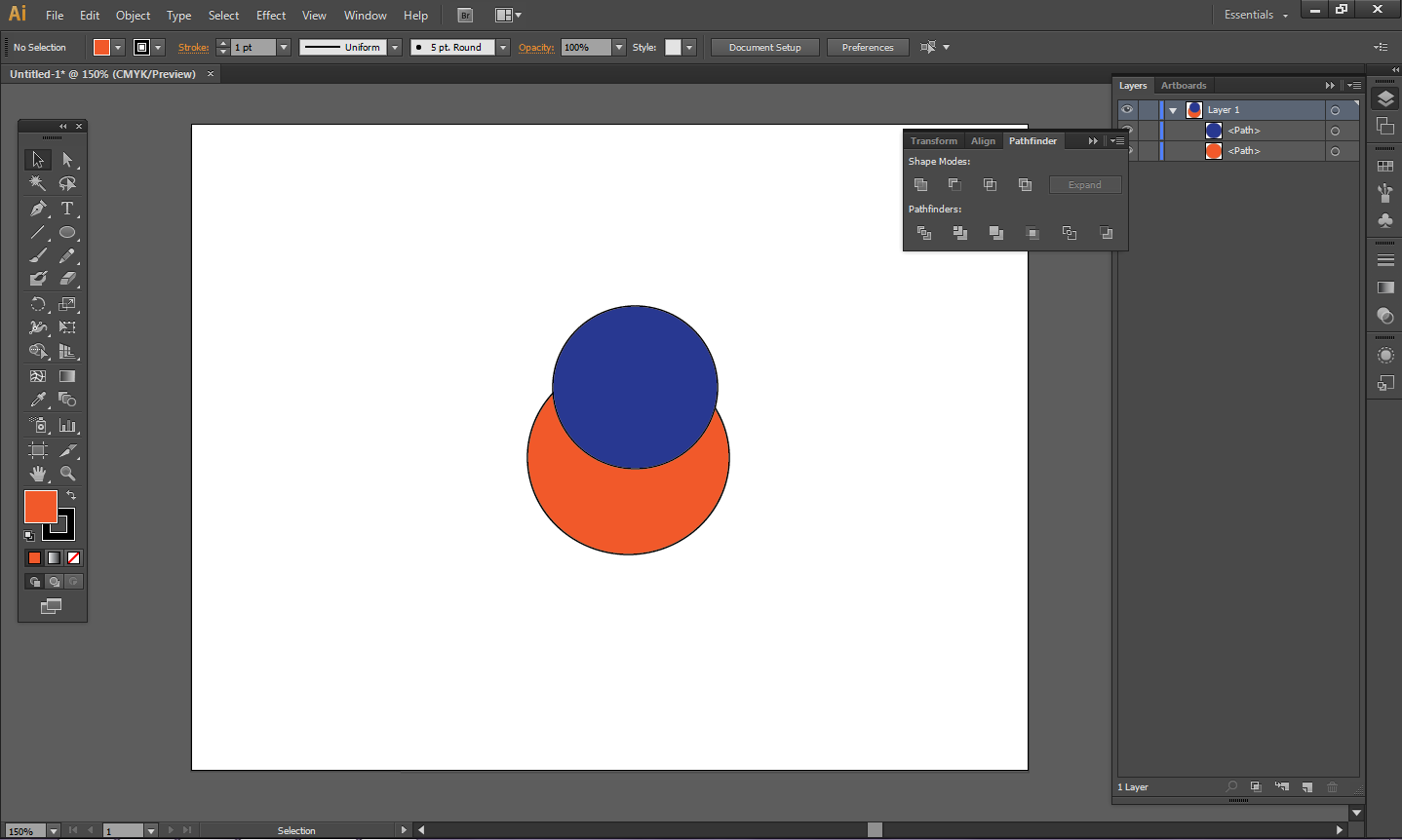Activate the Zoom tool magnifier
The image size is (1402, 840).
pos(67,474)
